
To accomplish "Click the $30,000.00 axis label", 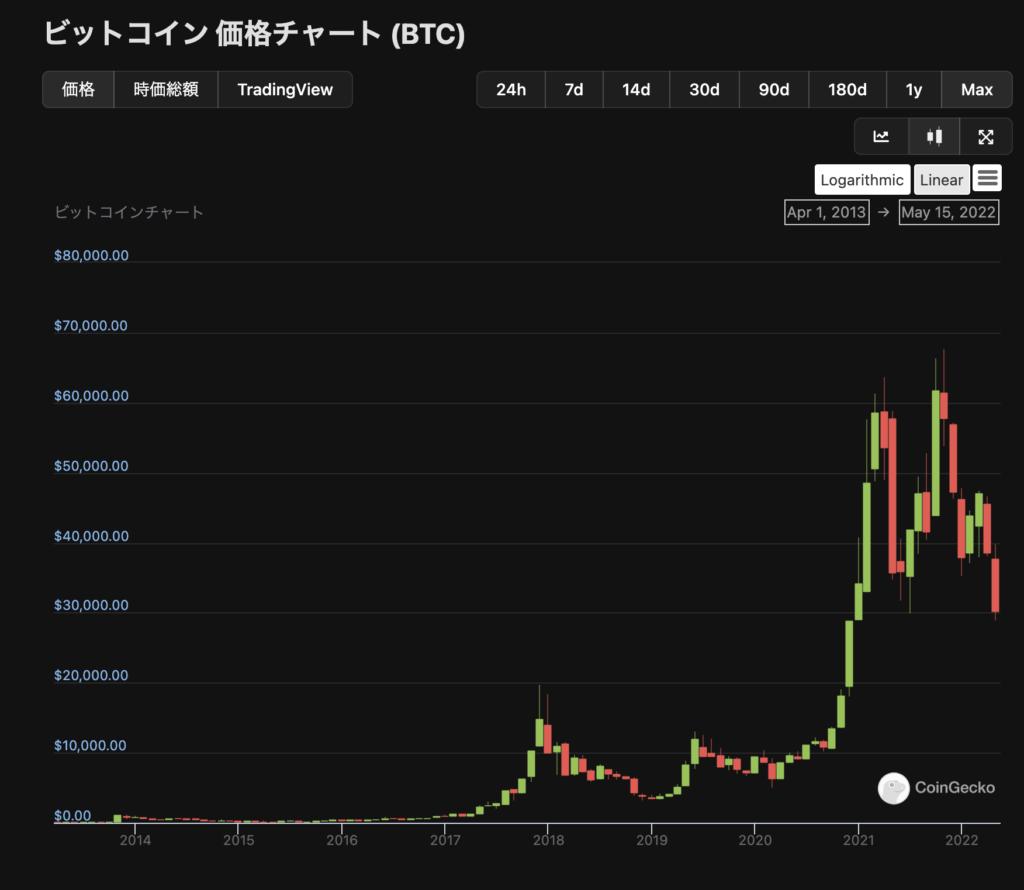I will tap(91, 605).
